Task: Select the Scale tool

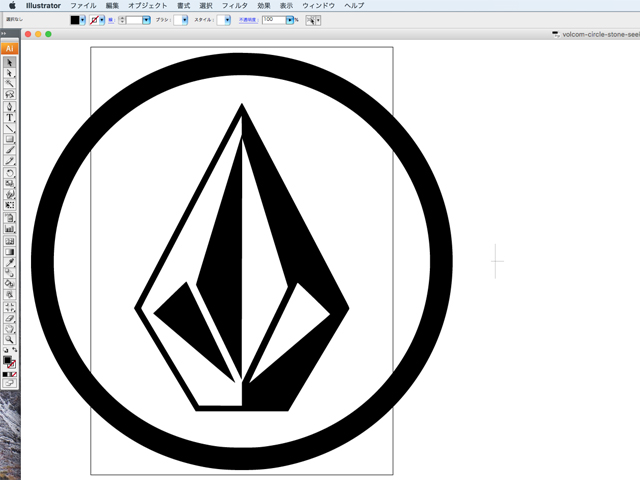Action: [x=9, y=184]
